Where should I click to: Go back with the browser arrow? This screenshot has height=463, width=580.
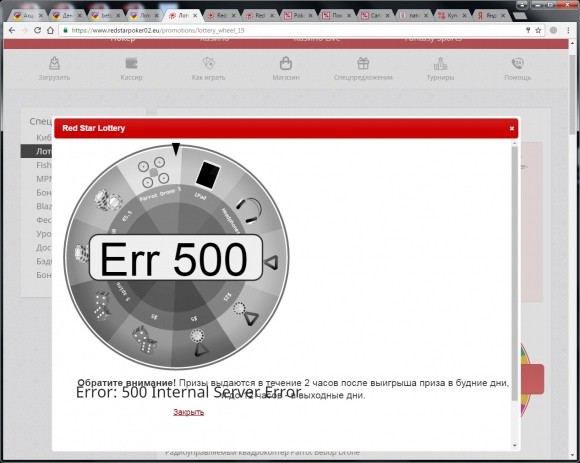(x=12, y=30)
